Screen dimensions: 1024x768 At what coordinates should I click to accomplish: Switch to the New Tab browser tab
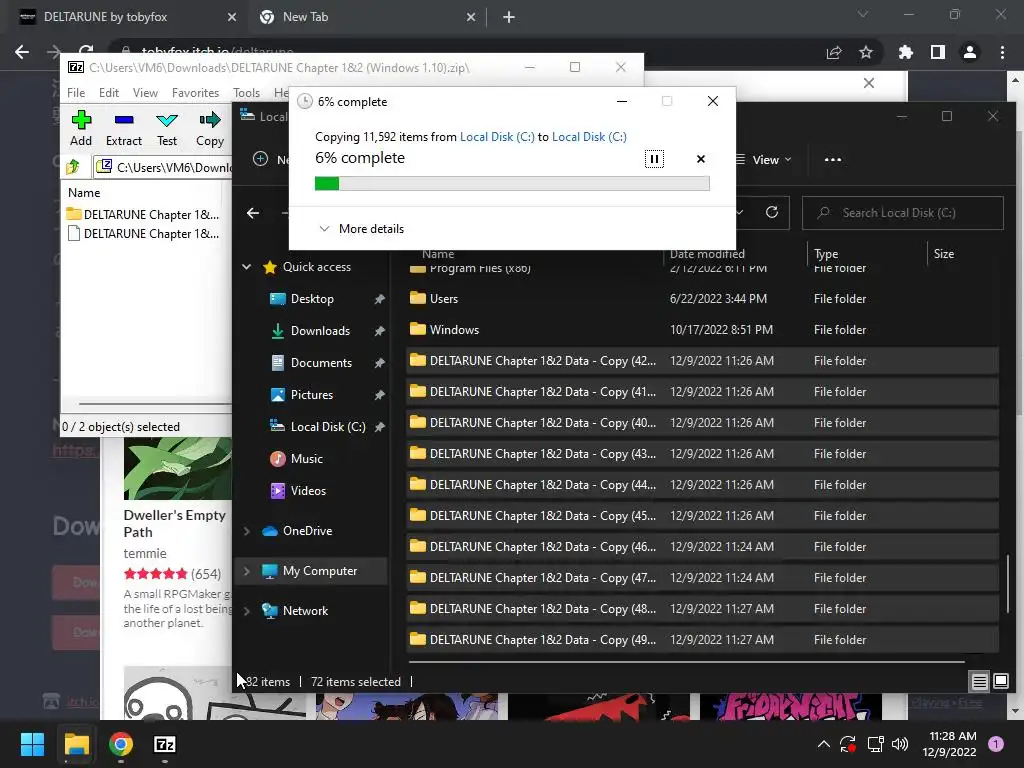tap(366, 17)
